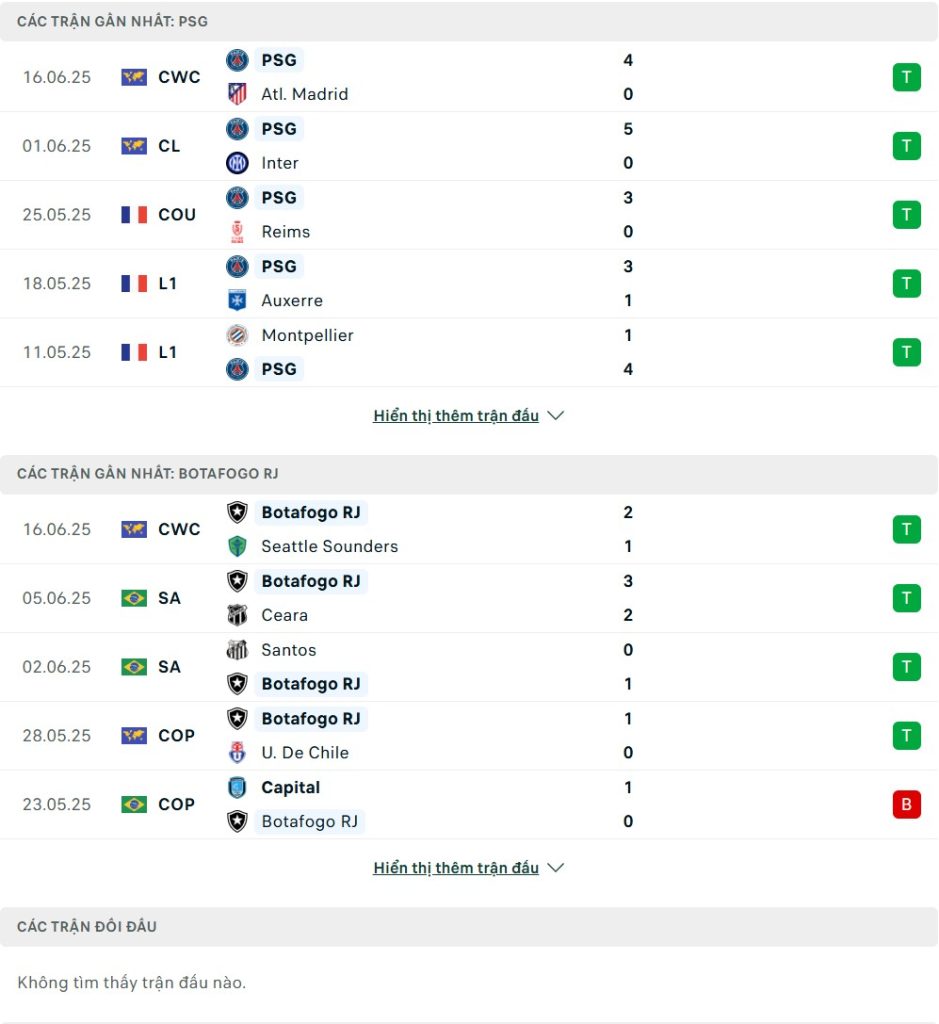Click the Seattle Sounders crest icon
The width and height of the screenshot is (939, 1024).
(x=237, y=547)
